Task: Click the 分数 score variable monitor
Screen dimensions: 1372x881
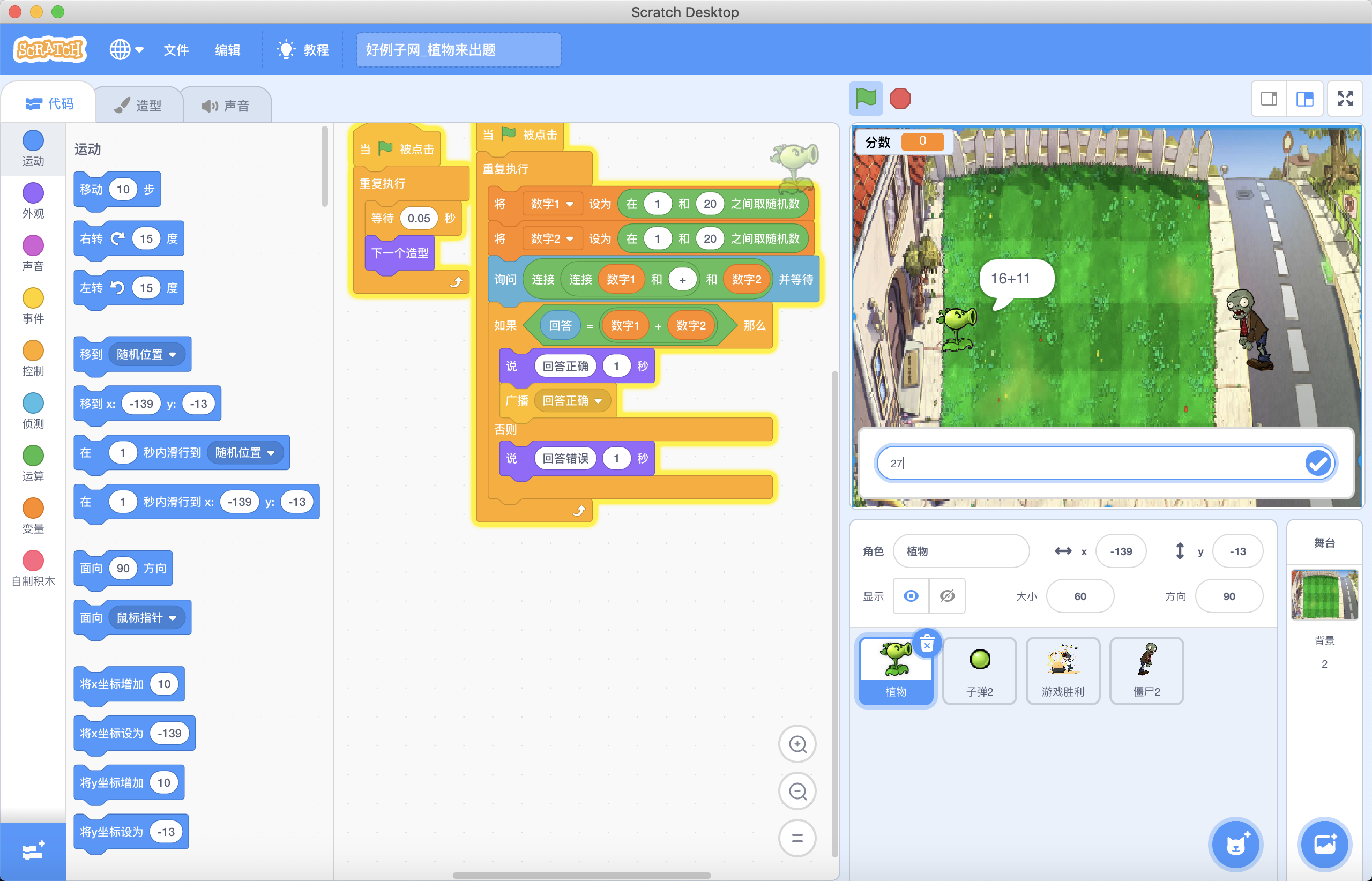Action: point(904,141)
